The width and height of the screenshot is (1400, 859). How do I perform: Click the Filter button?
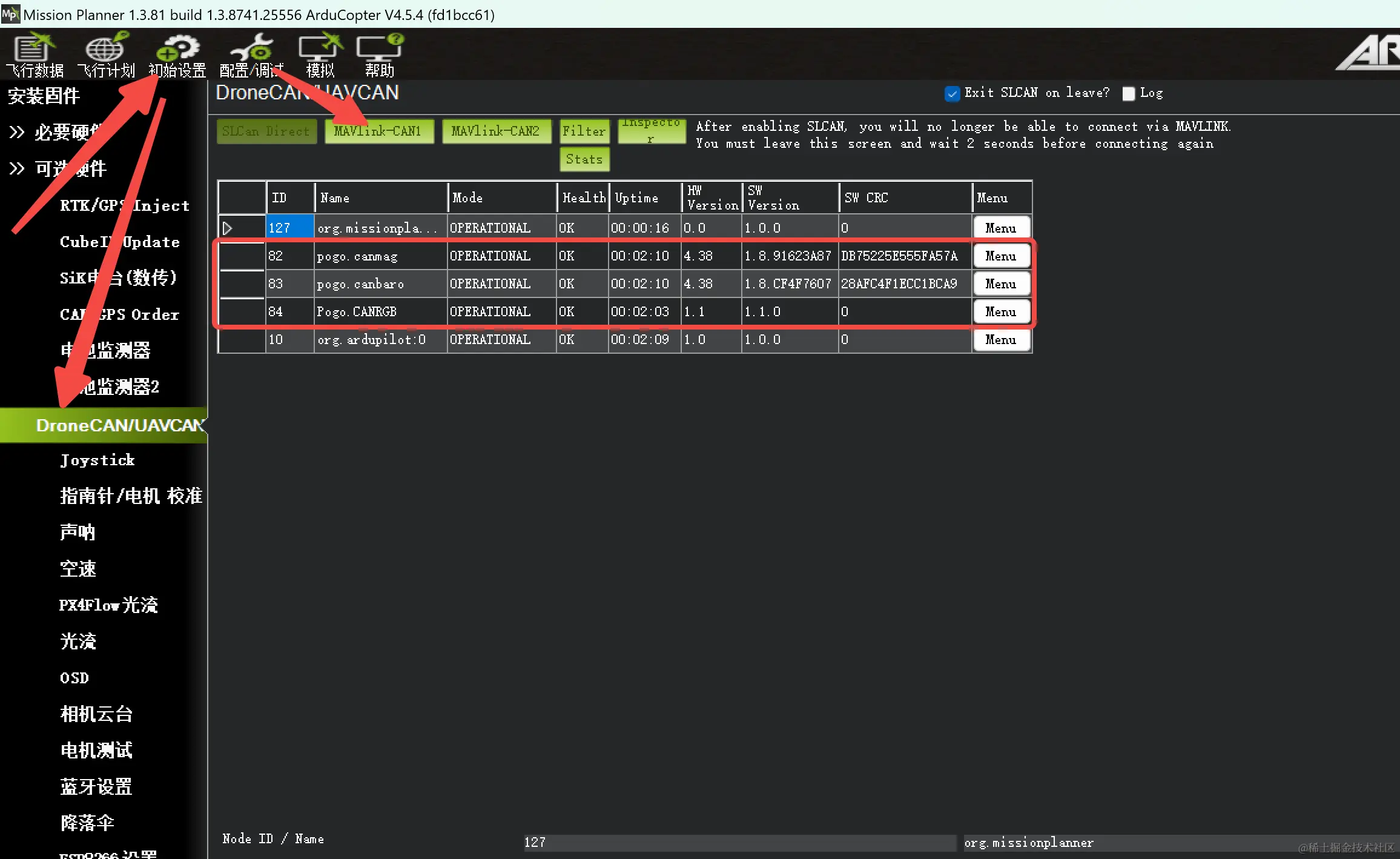click(584, 131)
